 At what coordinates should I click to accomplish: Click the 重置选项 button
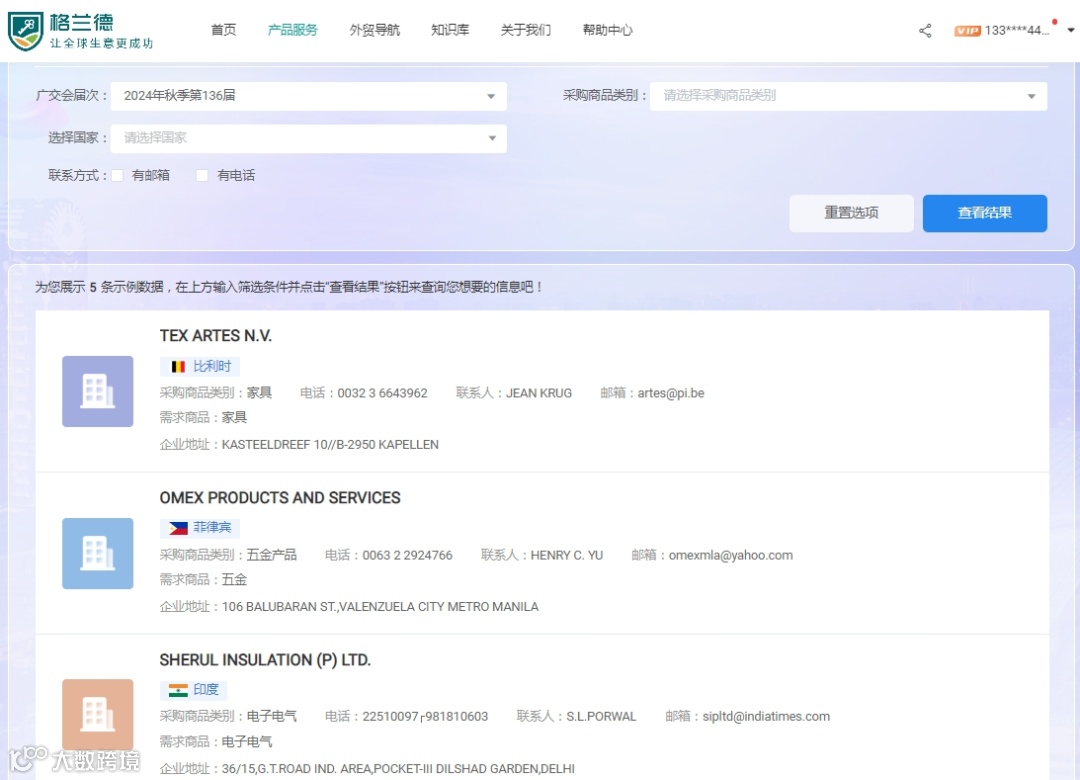tap(851, 213)
